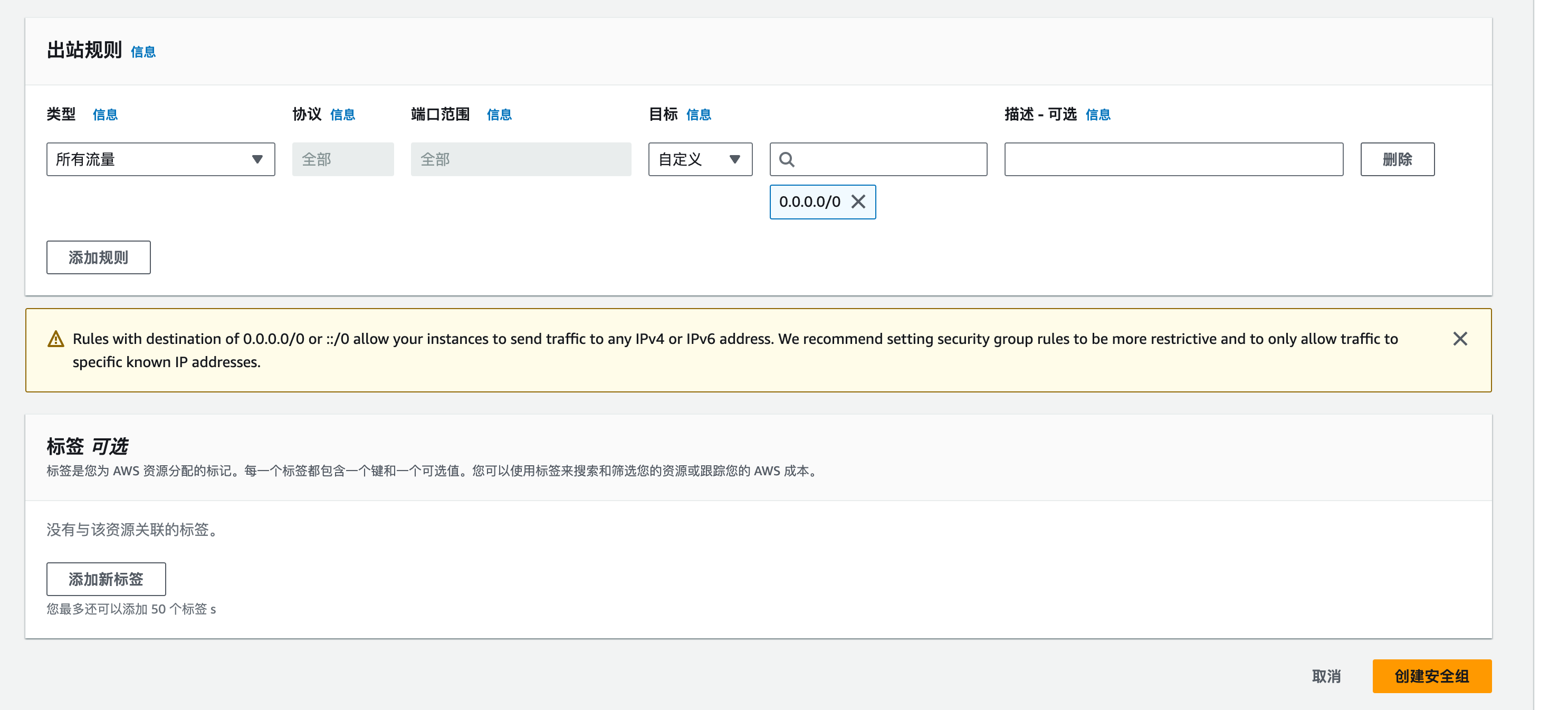
Task: Open 信息 link next to 描述 - 可选
Action: 1098,114
